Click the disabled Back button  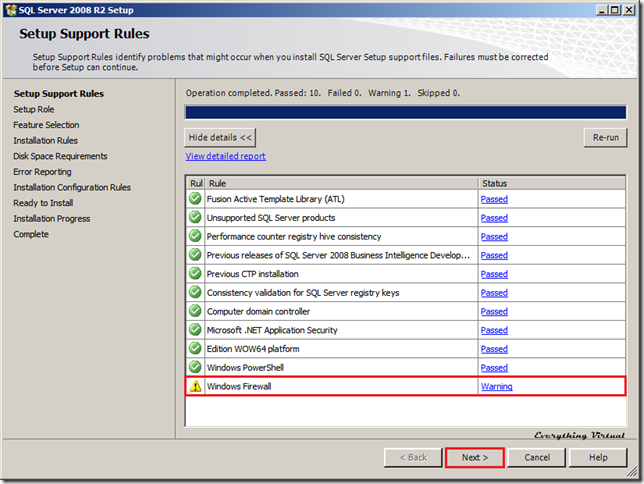point(413,457)
